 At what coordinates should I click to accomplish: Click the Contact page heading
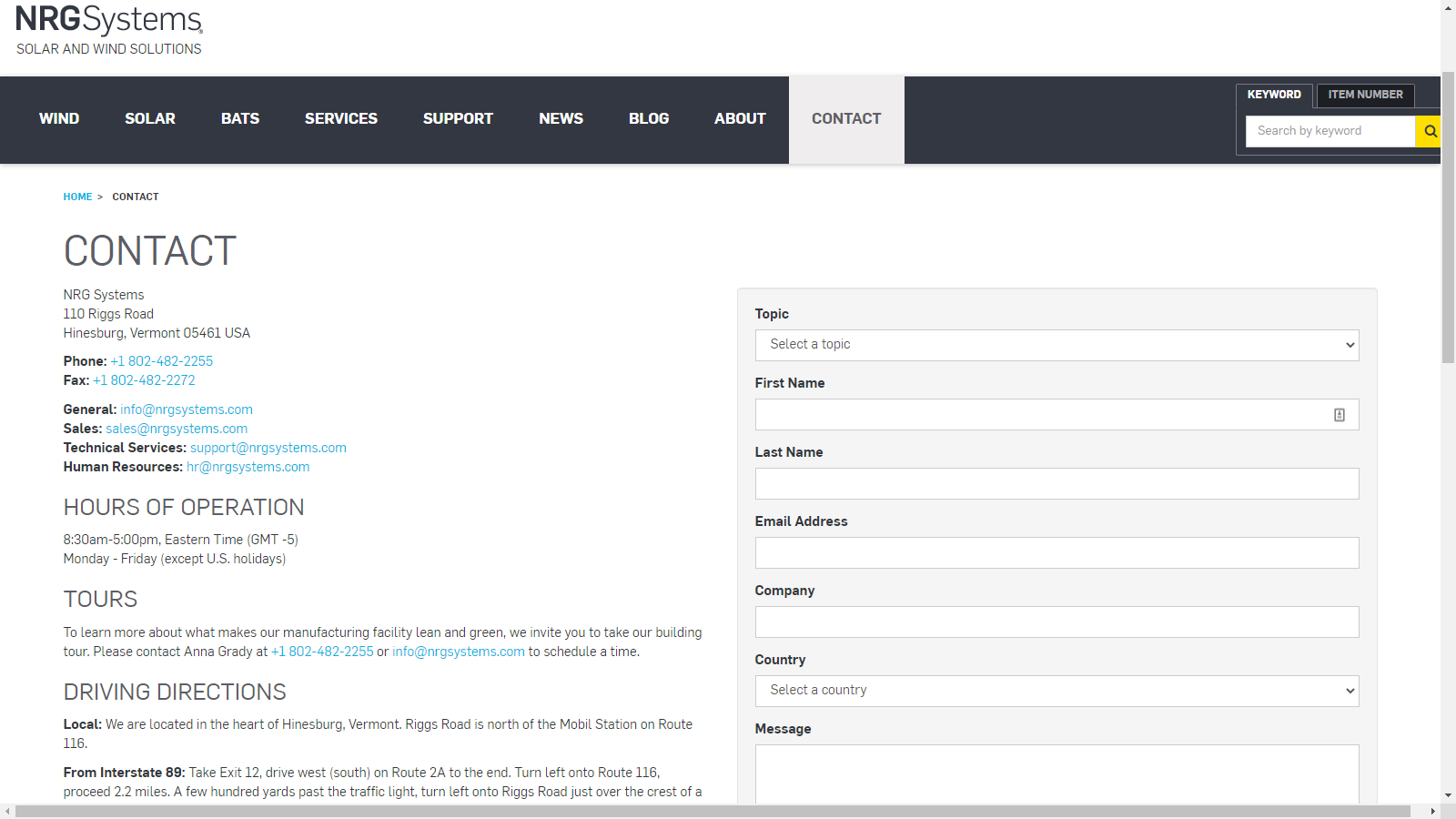click(x=150, y=251)
